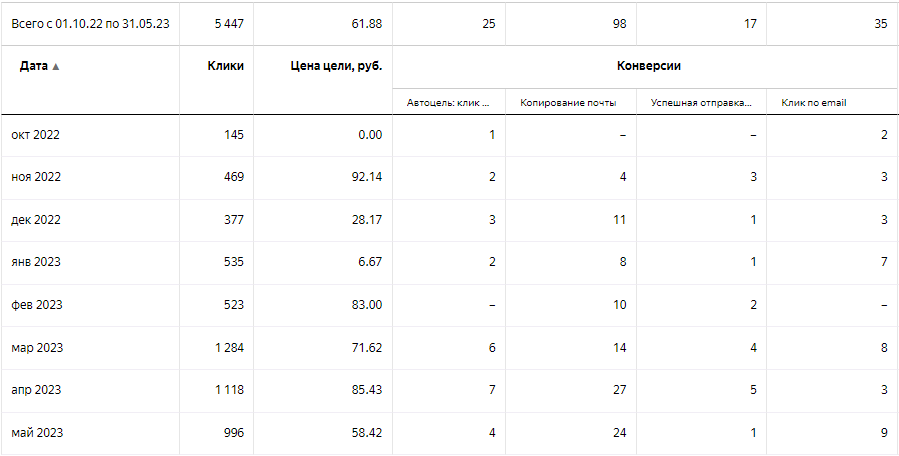This screenshot has height=456, width=899.
Task: Select the Копирование почты column subheader
Action: click(568, 102)
